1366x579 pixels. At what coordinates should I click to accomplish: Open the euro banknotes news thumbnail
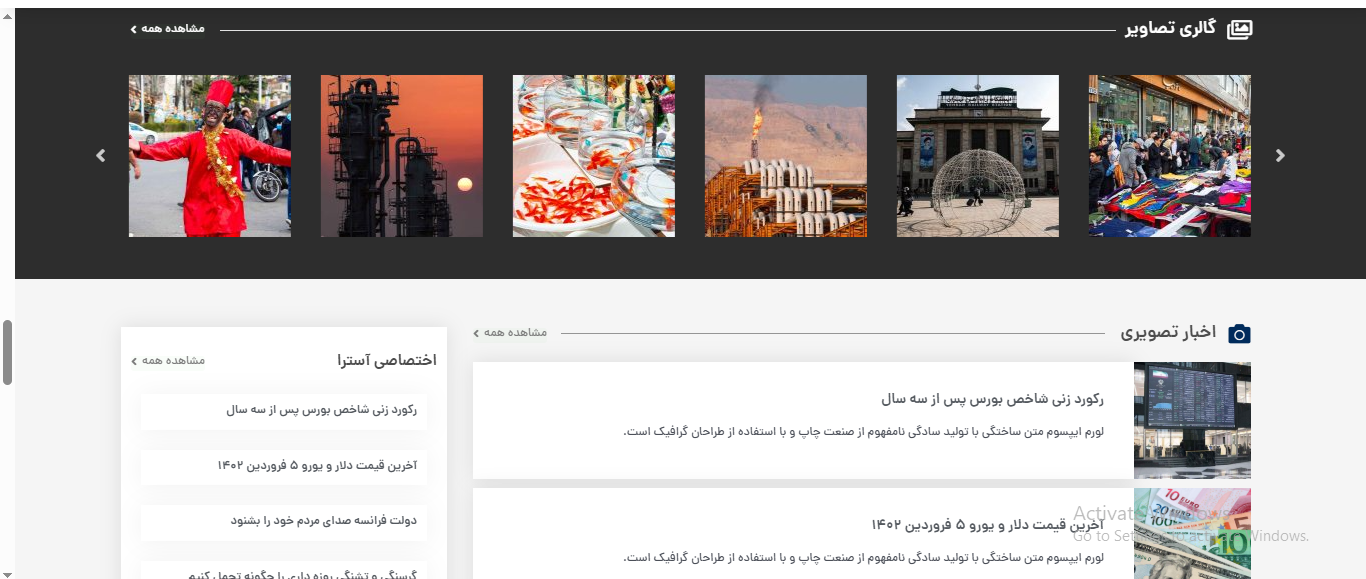(x=1192, y=534)
